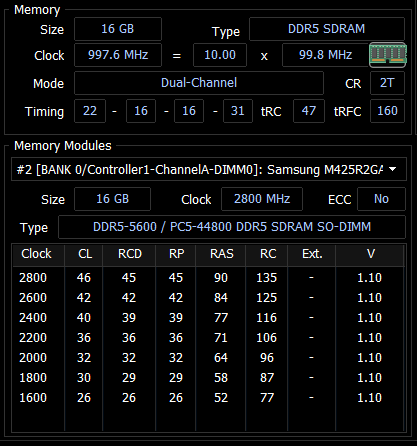
Task: Click the tRFC label
Action: pos(347,112)
